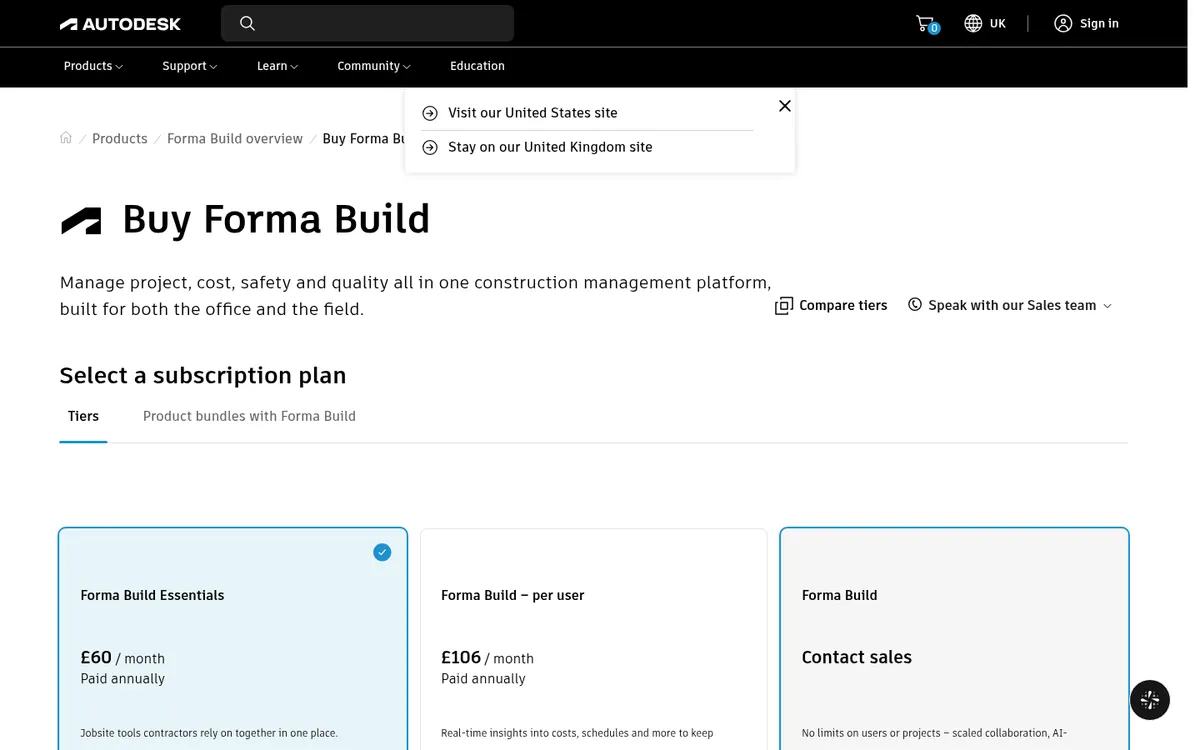Toggle the Forma Build Essentials selected checkmark

[382, 552]
